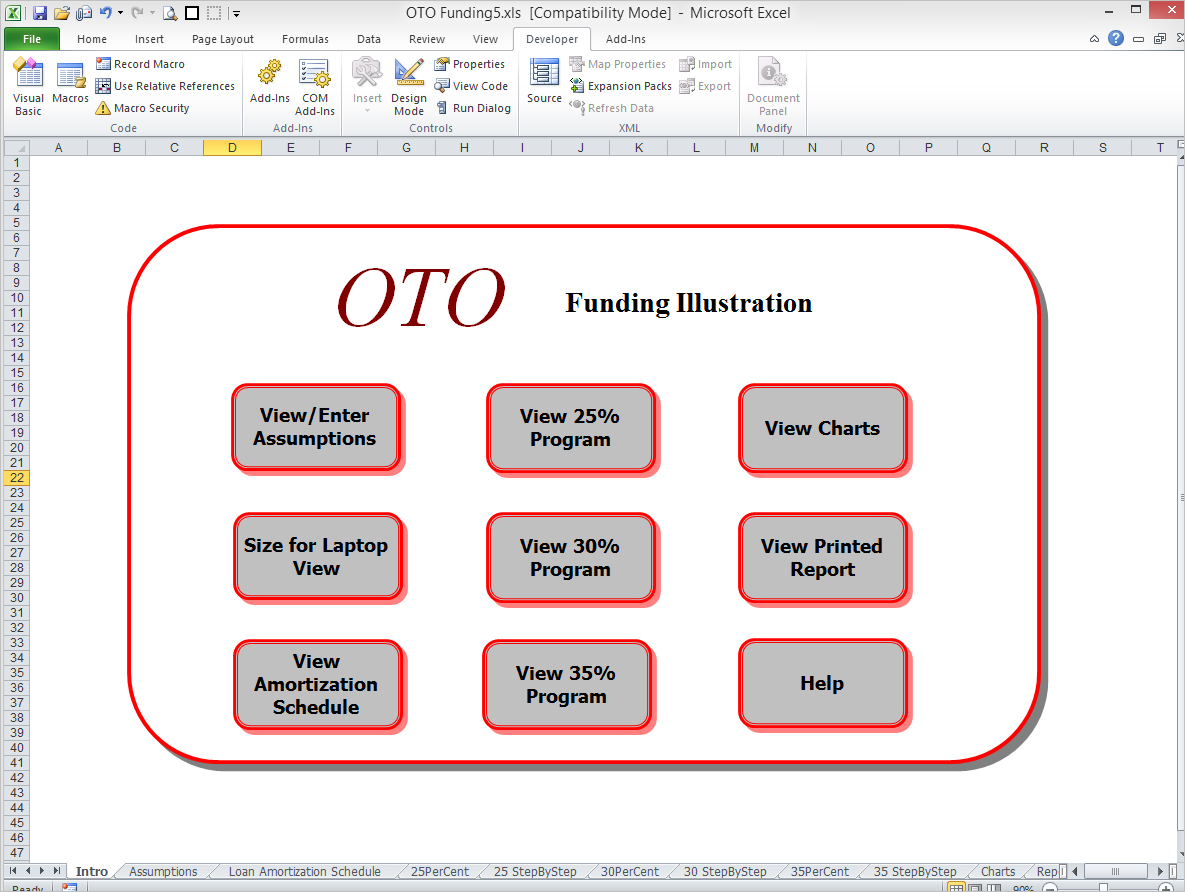Screen dimensions: 1185x892
Task: Click View Amortization Schedule button
Action: click(316, 684)
